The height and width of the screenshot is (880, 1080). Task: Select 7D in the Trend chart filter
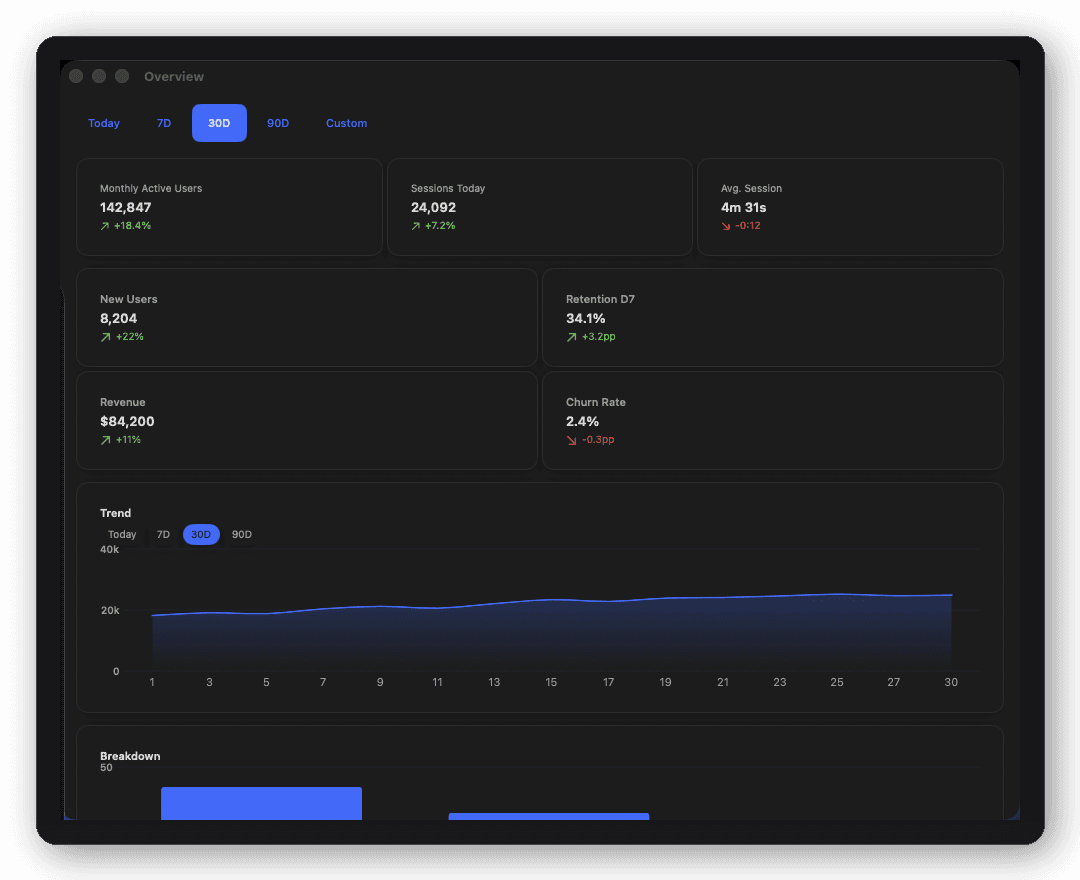163,534
